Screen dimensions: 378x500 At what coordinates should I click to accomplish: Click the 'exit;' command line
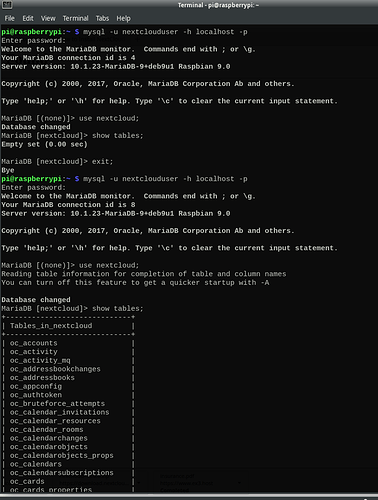pos(57,162)
